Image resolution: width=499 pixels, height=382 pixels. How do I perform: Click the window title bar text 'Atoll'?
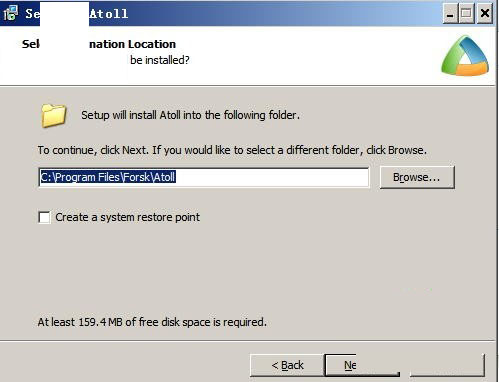pos(109,14)
